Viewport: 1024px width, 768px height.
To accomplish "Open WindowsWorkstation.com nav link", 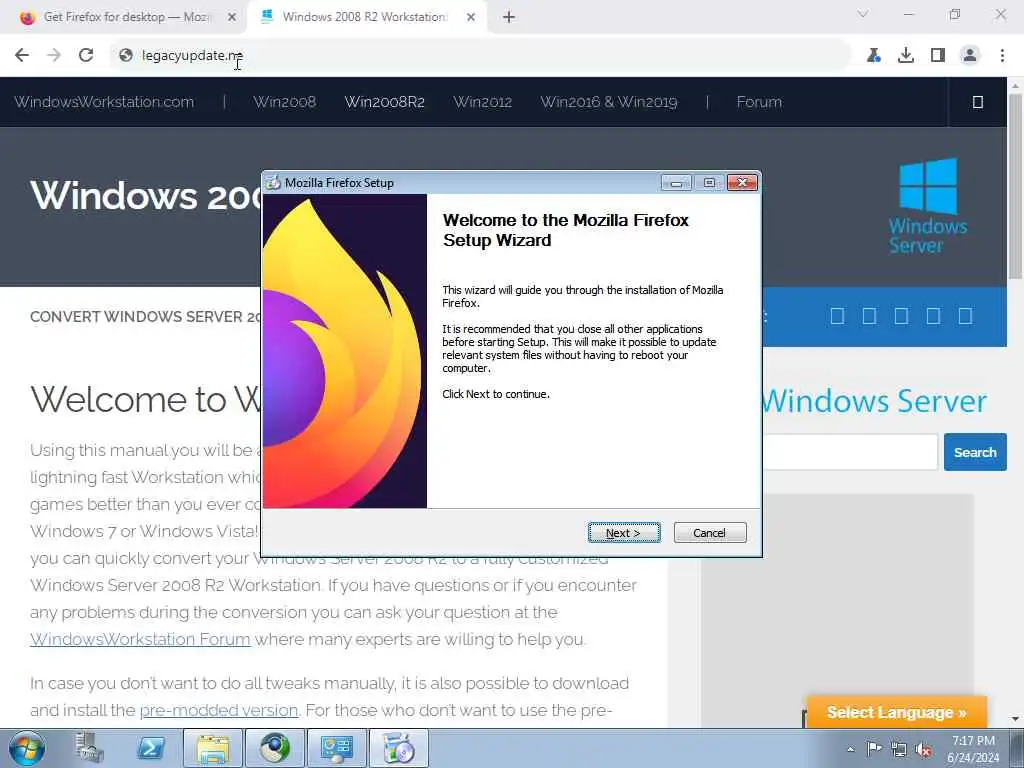I will 104,102.
